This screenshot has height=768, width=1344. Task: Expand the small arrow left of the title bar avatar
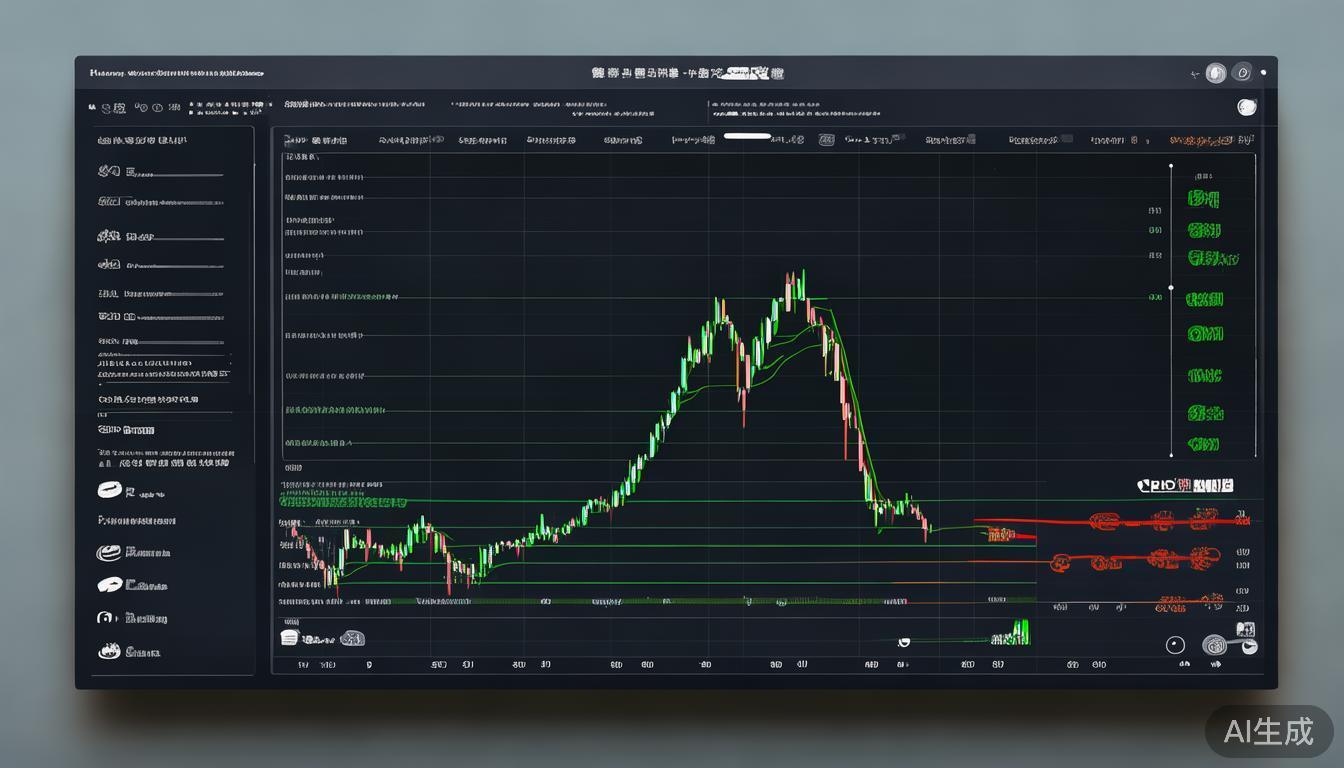(x=1194, y=74)
